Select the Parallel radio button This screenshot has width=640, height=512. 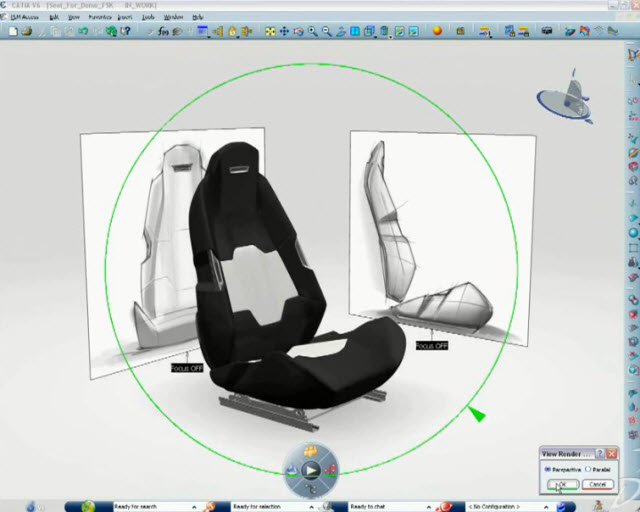pos(588,470)
